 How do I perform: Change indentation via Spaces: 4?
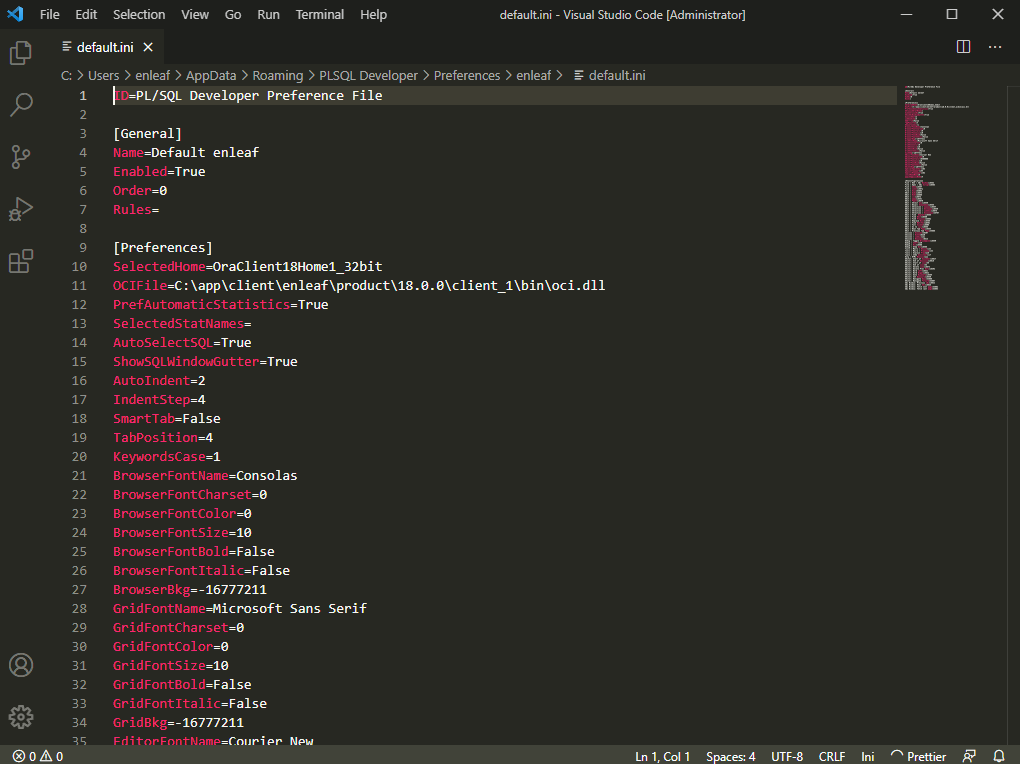pyautogui.click(x=731, y=756)
